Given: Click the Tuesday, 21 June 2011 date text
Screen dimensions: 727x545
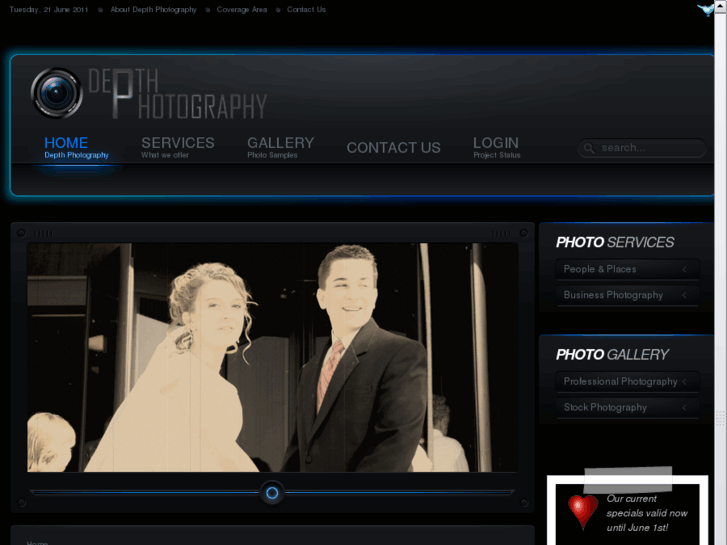Looking at the screenshot, I should coord(49,9).
